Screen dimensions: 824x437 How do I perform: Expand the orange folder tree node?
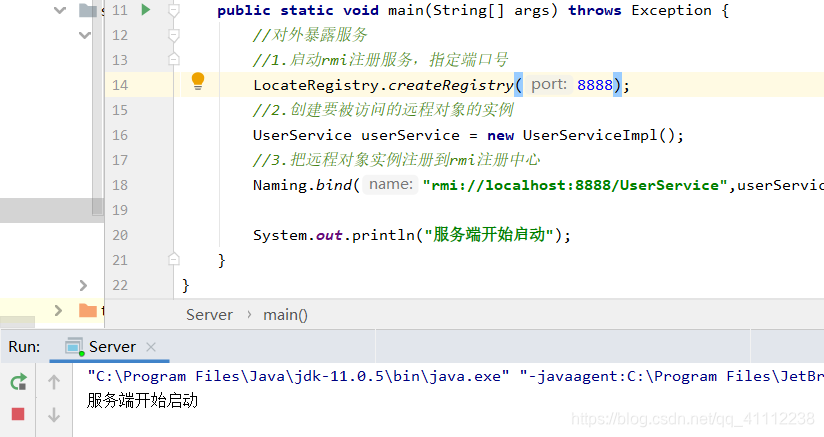click(x=58, y=310)
